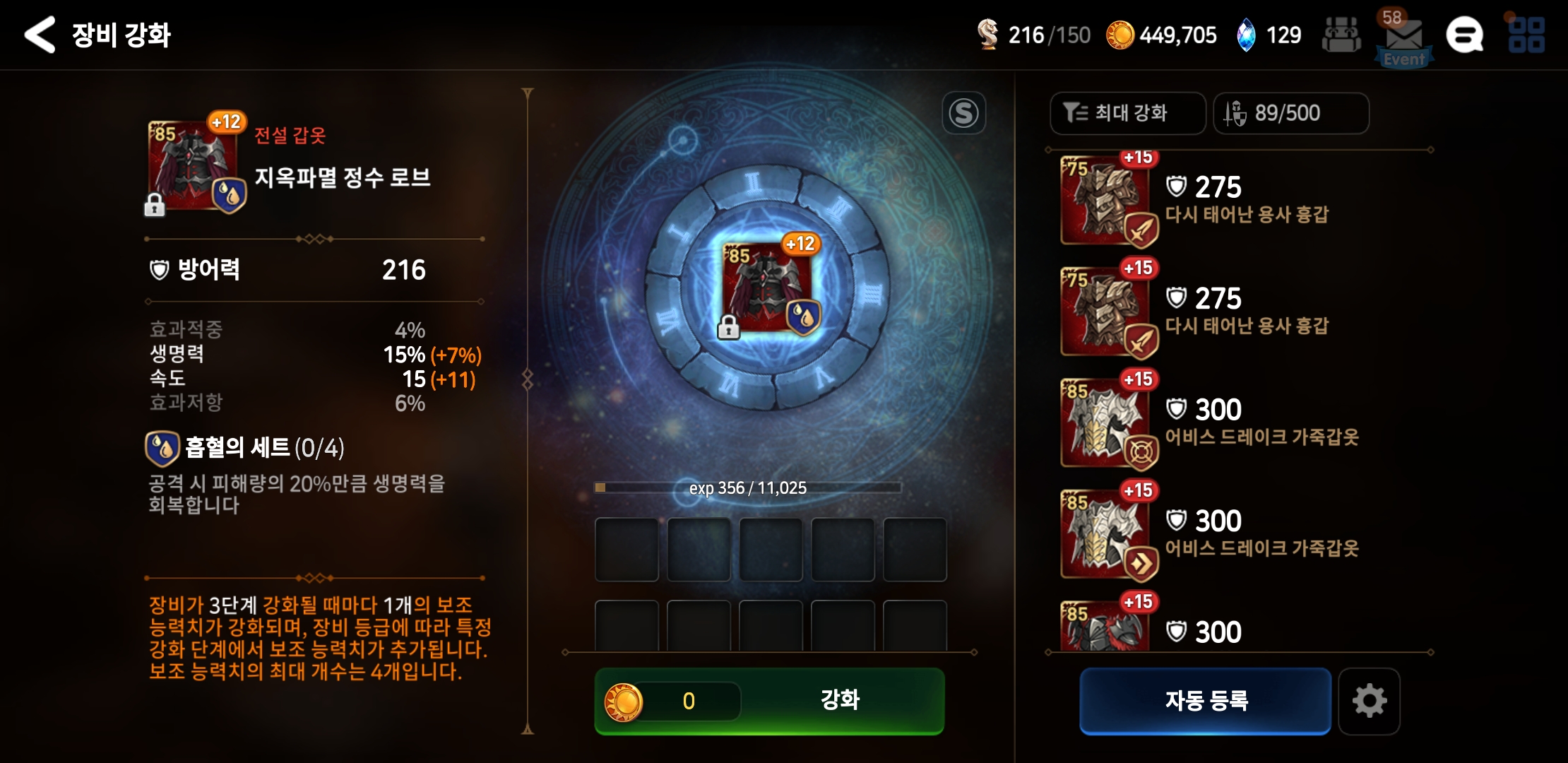This screenshot has height=763, width=1568.
Task: Tap the first empty material slot
Action: click(x=626, y=550)
